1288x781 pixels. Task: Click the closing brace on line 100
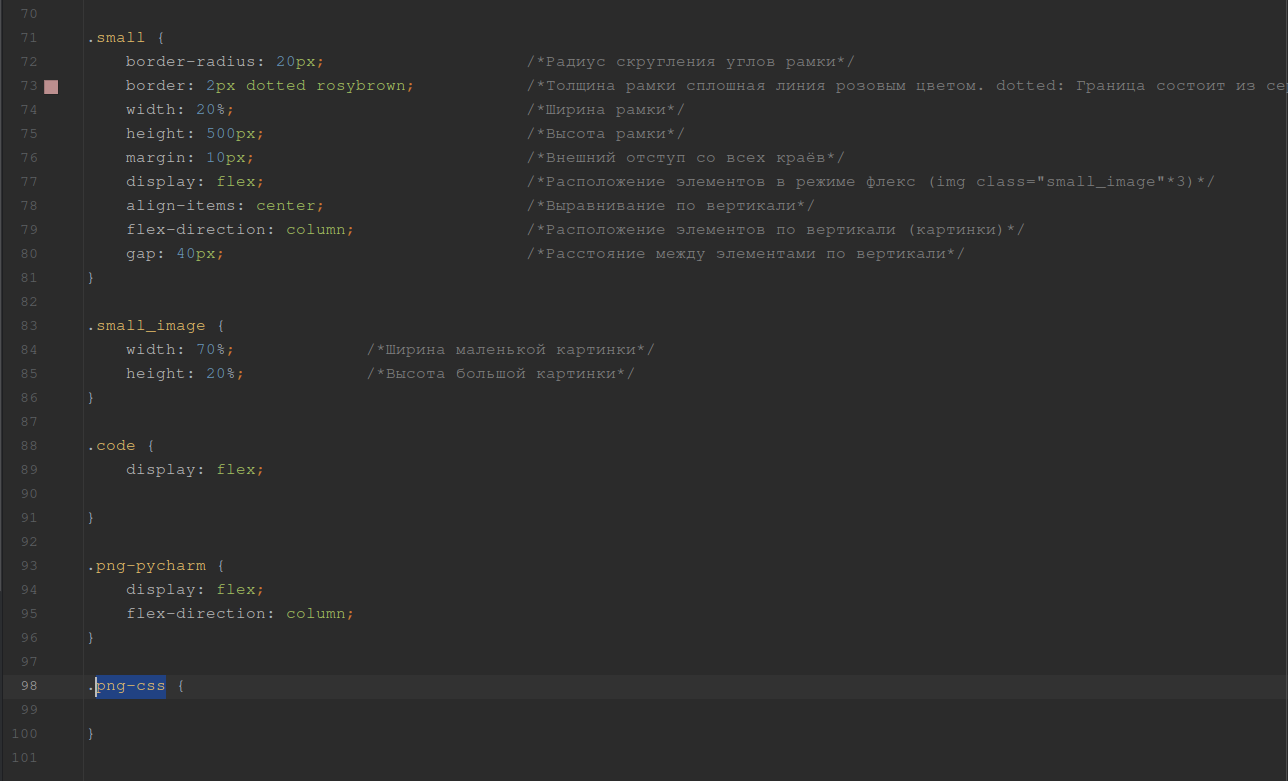point(91,734)
